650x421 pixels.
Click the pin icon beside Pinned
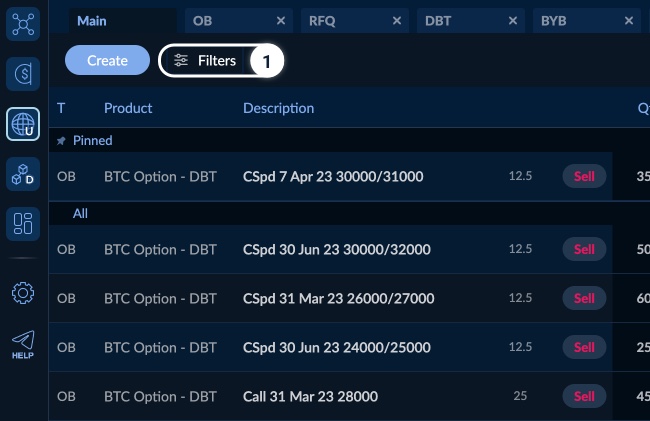click(x=61, y=141)
